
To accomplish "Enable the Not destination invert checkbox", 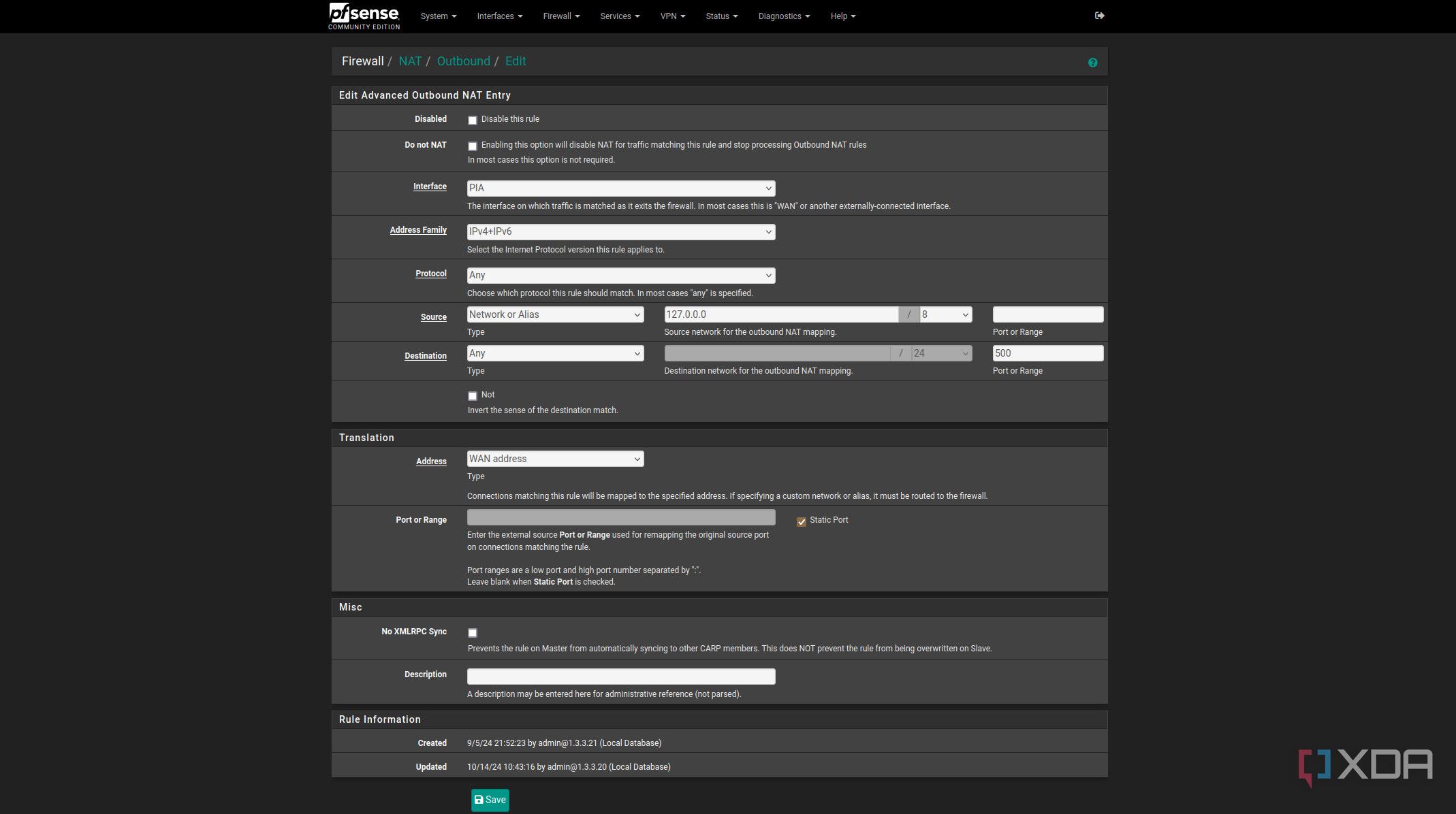I will coord(473,395).
